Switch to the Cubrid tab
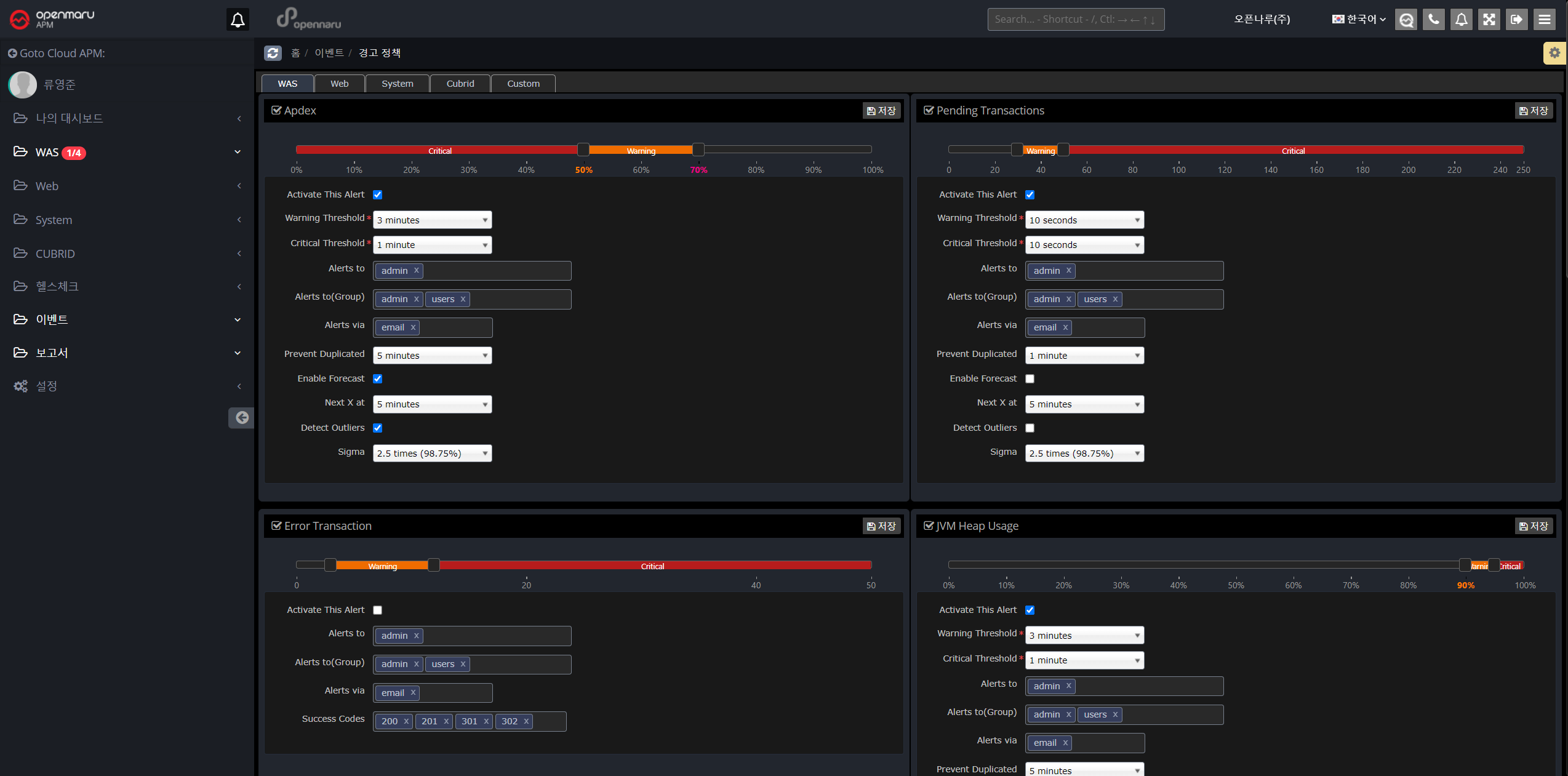The image size is (1568, 776). pyautogui.click(x=460, y=84)
